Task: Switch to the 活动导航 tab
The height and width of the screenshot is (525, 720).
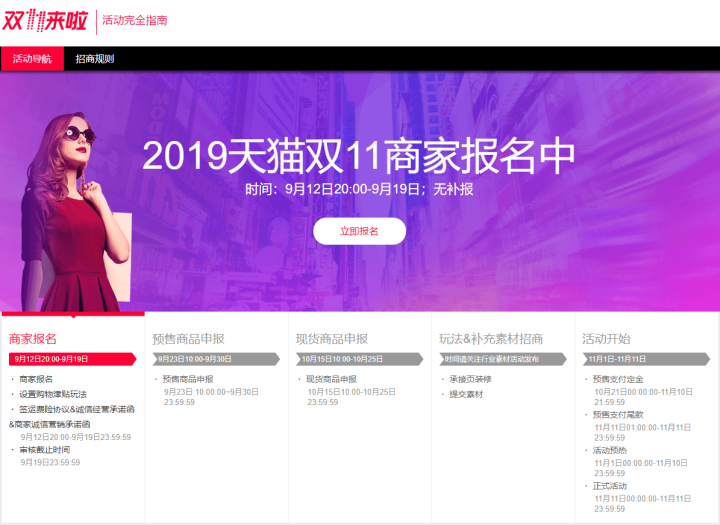Action: pos(32,59)
